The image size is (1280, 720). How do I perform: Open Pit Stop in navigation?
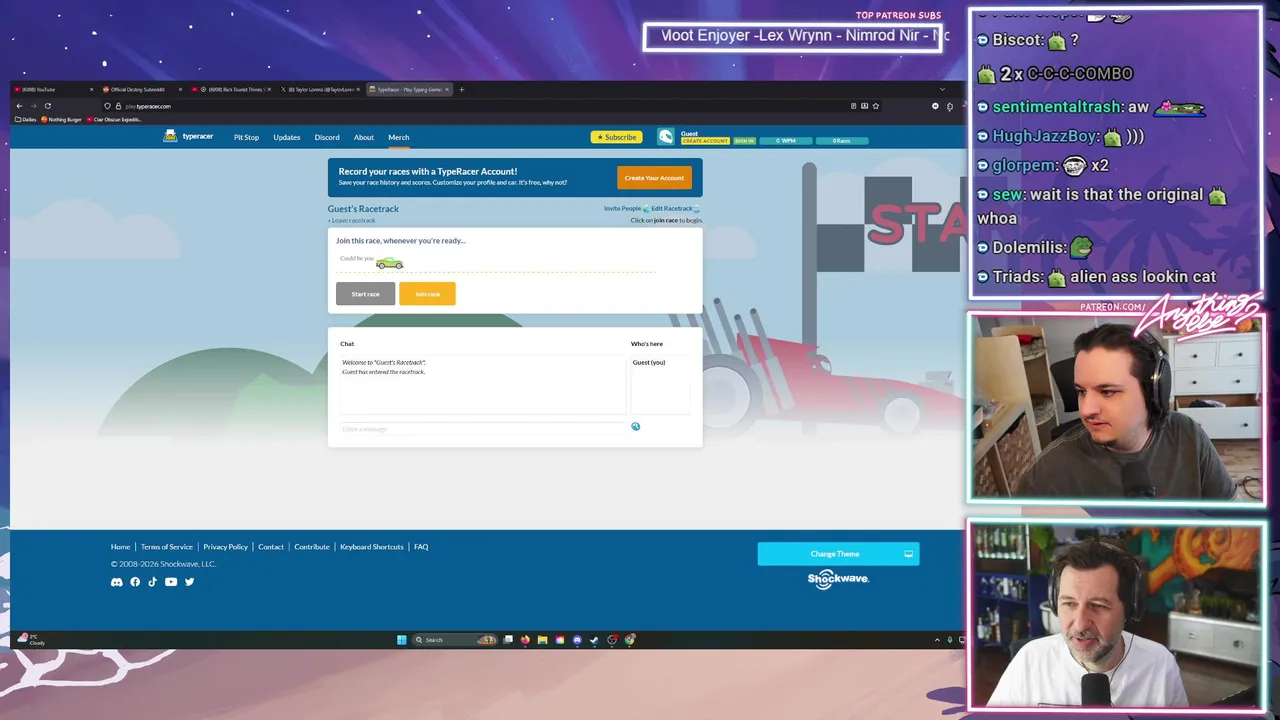pos(246,137)
